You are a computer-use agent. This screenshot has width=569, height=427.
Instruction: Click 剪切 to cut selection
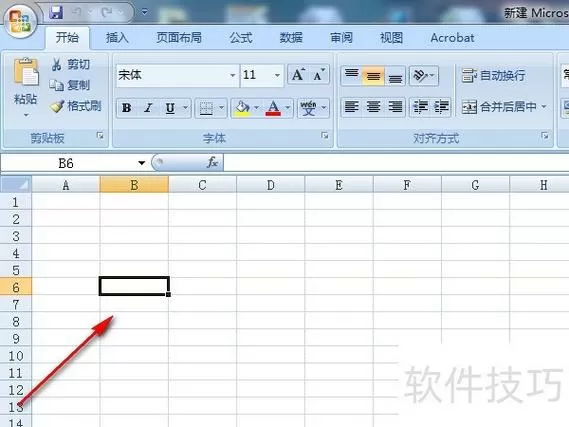click(x=70, y=65)
